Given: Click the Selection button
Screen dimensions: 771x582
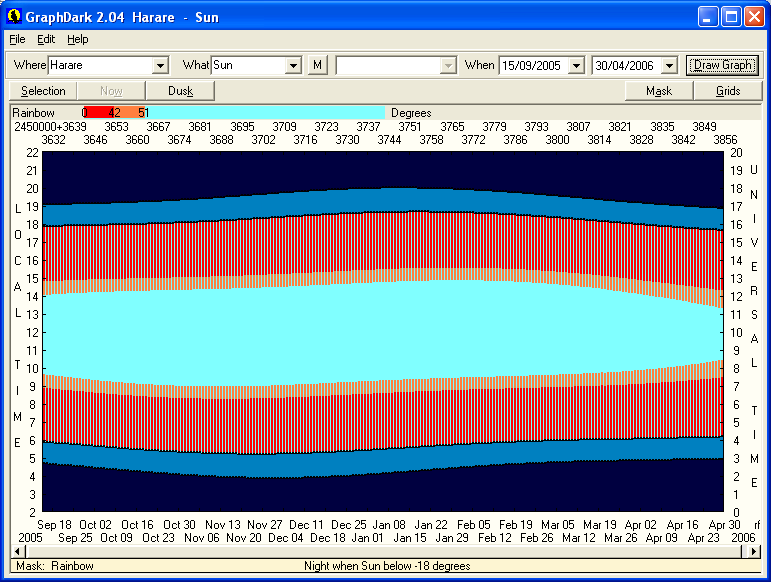Looking at the screenshot, I should point(43,91).
